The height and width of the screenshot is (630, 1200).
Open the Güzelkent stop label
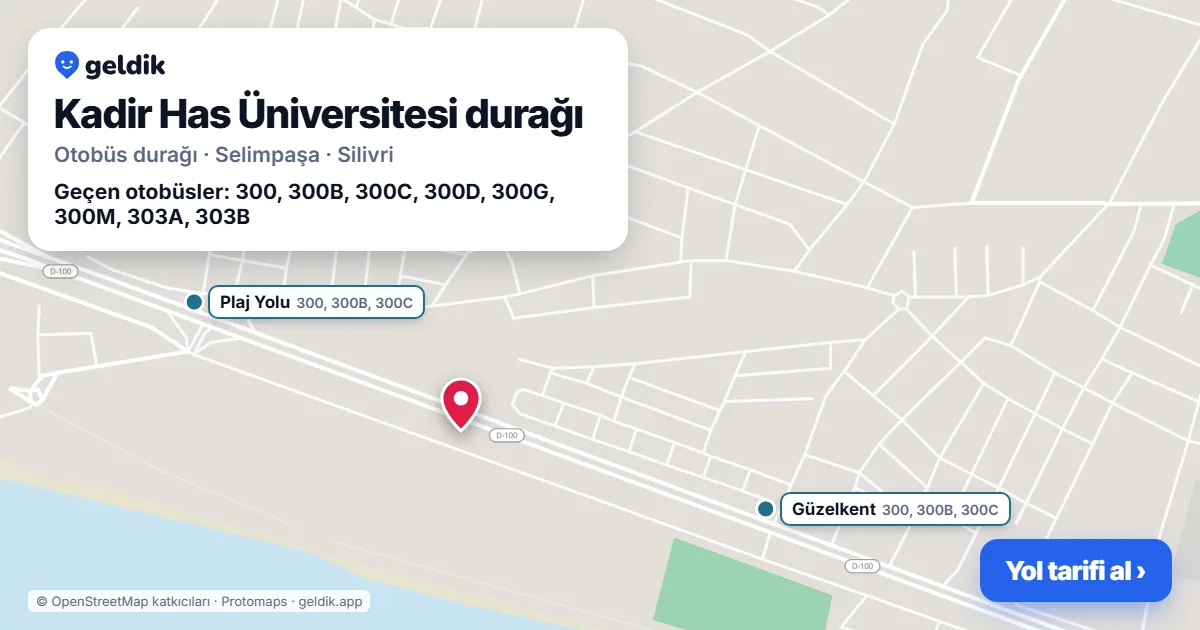click(895, 509)
